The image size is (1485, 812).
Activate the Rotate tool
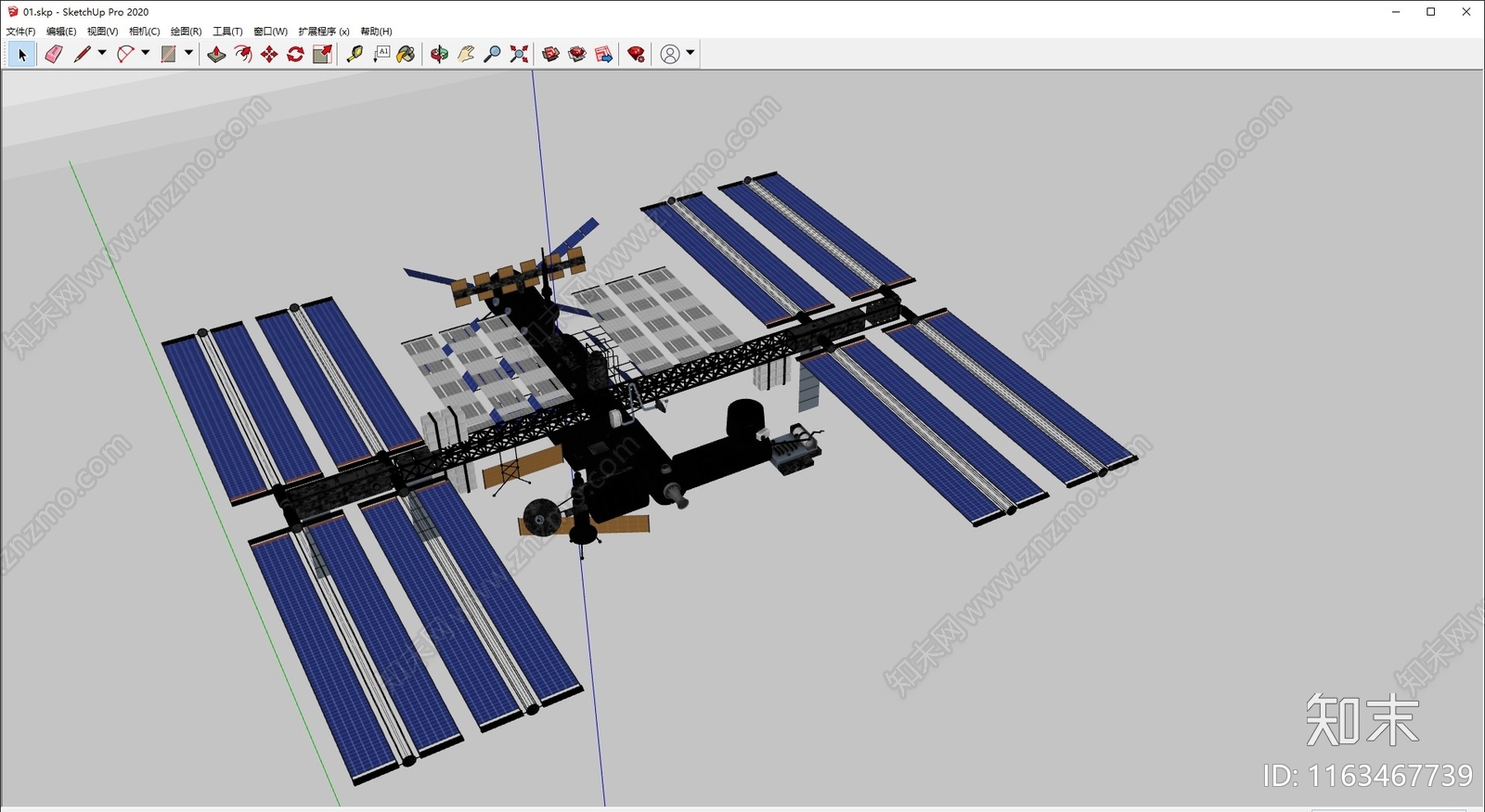coord(295,55)
